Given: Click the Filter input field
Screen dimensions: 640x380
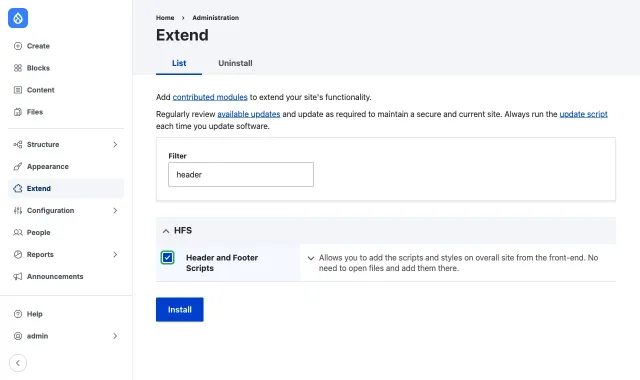Looking at the screenshot, I should [241, 175].
